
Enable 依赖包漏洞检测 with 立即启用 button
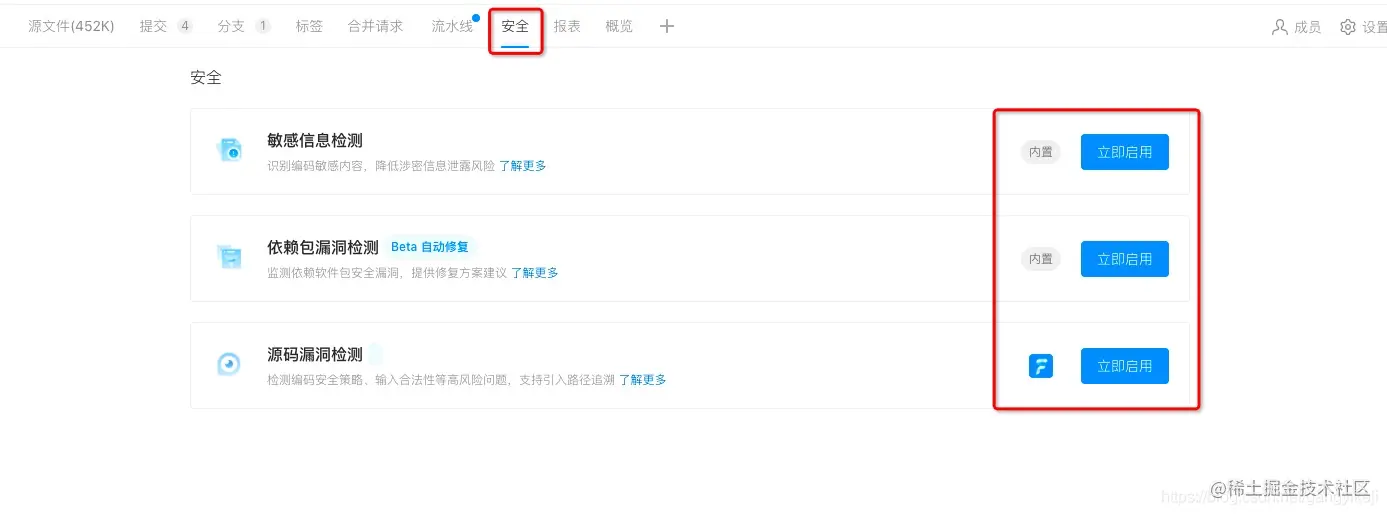coord(1125,259)
